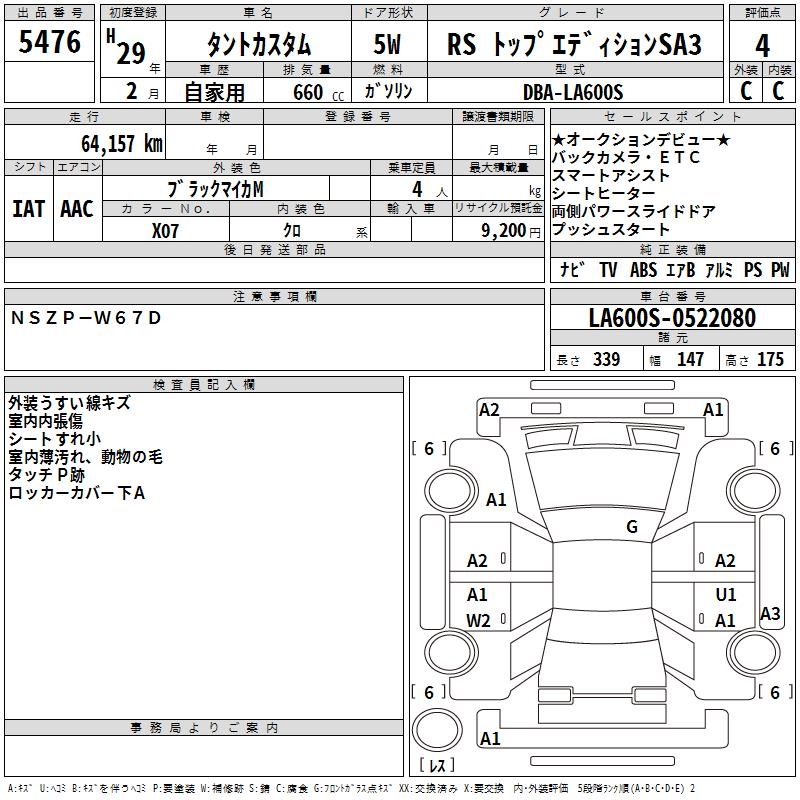Viewport: 800px width, 800px height.
Task: Select the color code X07
Action: 166,229
